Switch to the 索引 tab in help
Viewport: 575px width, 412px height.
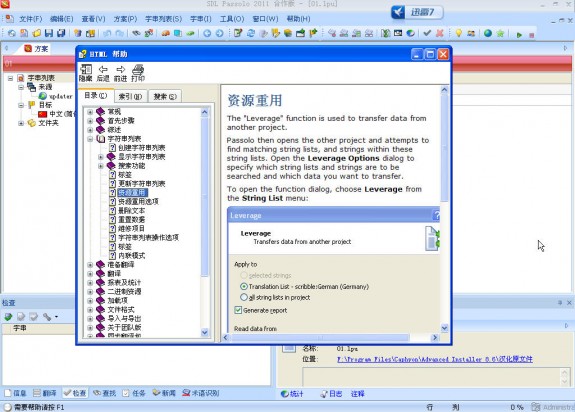(131, 96)
